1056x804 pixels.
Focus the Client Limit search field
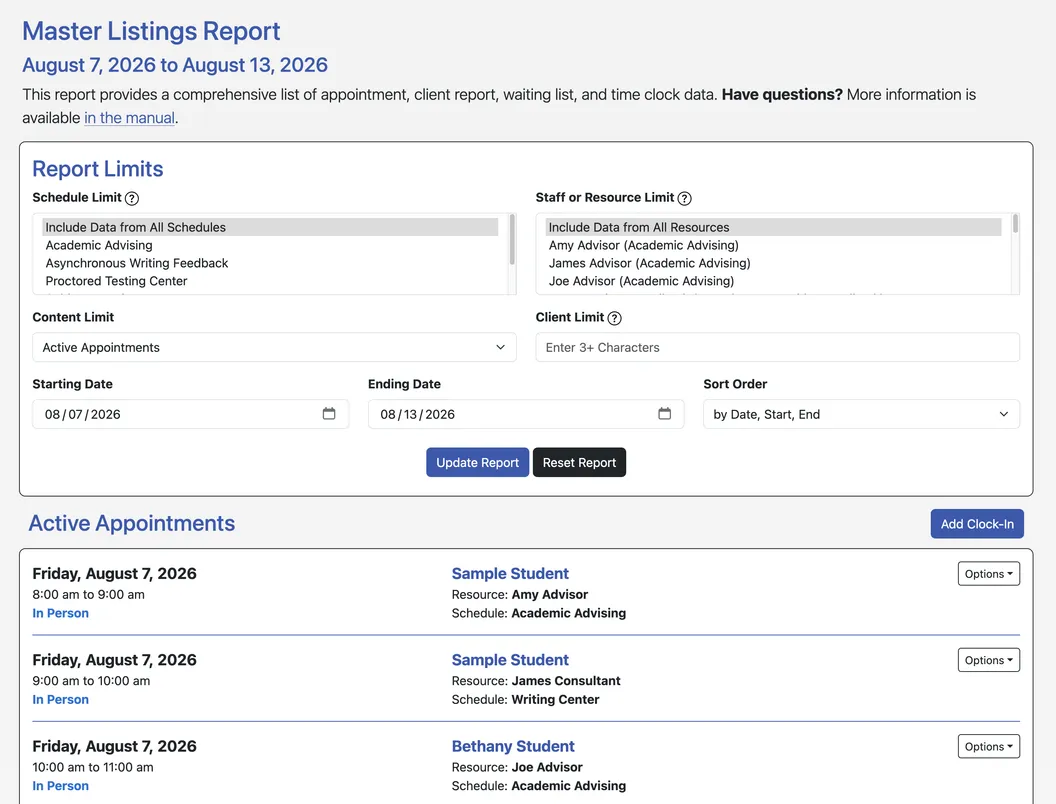pyautogui.click(x=777, y=347)
